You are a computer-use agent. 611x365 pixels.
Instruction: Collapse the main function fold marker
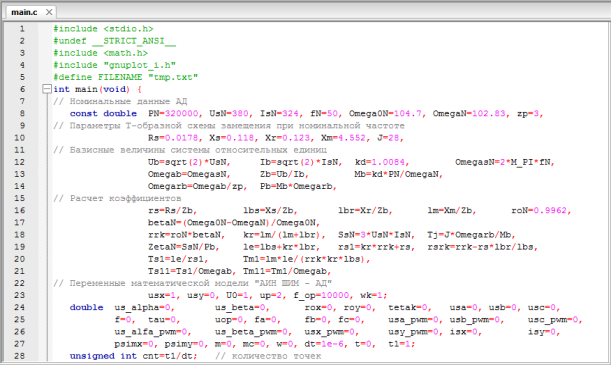(47, 89)
